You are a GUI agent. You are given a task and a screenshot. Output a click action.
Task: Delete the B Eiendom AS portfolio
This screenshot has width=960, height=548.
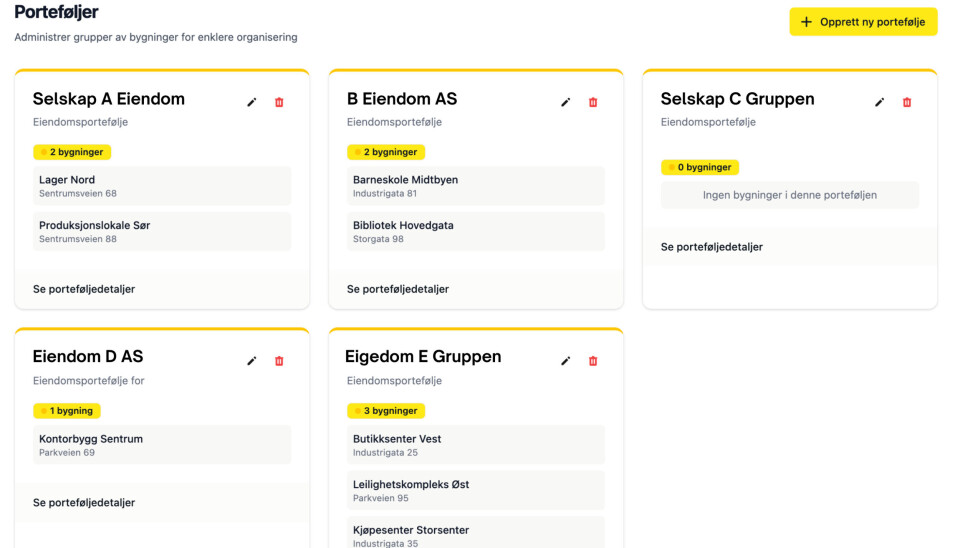click(593, 102)
